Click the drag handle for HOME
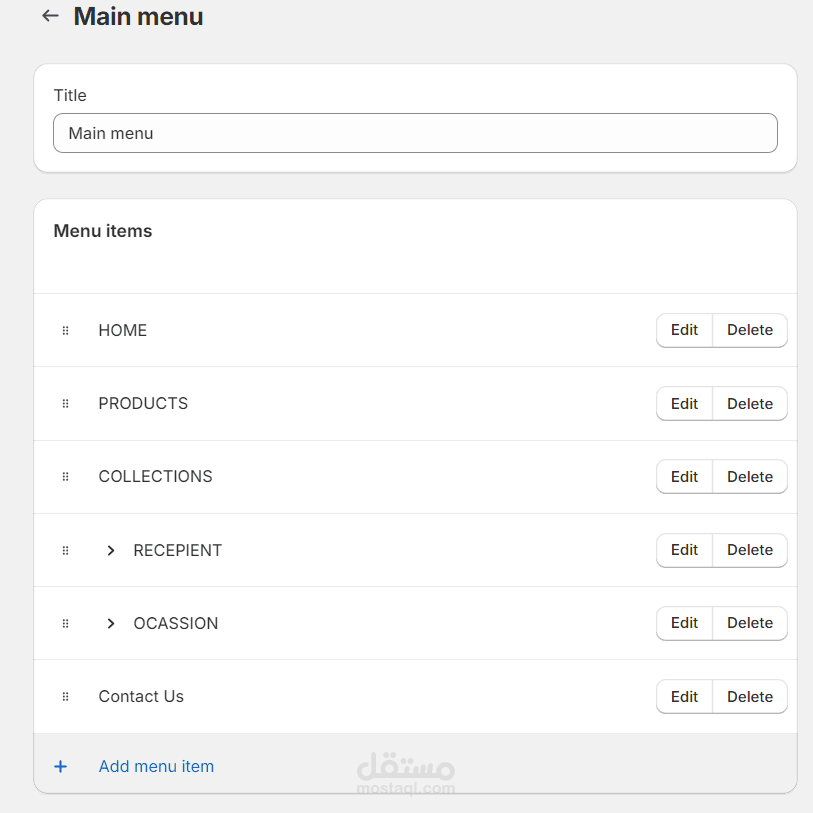 pyautogui.click(x=66, y=330)
